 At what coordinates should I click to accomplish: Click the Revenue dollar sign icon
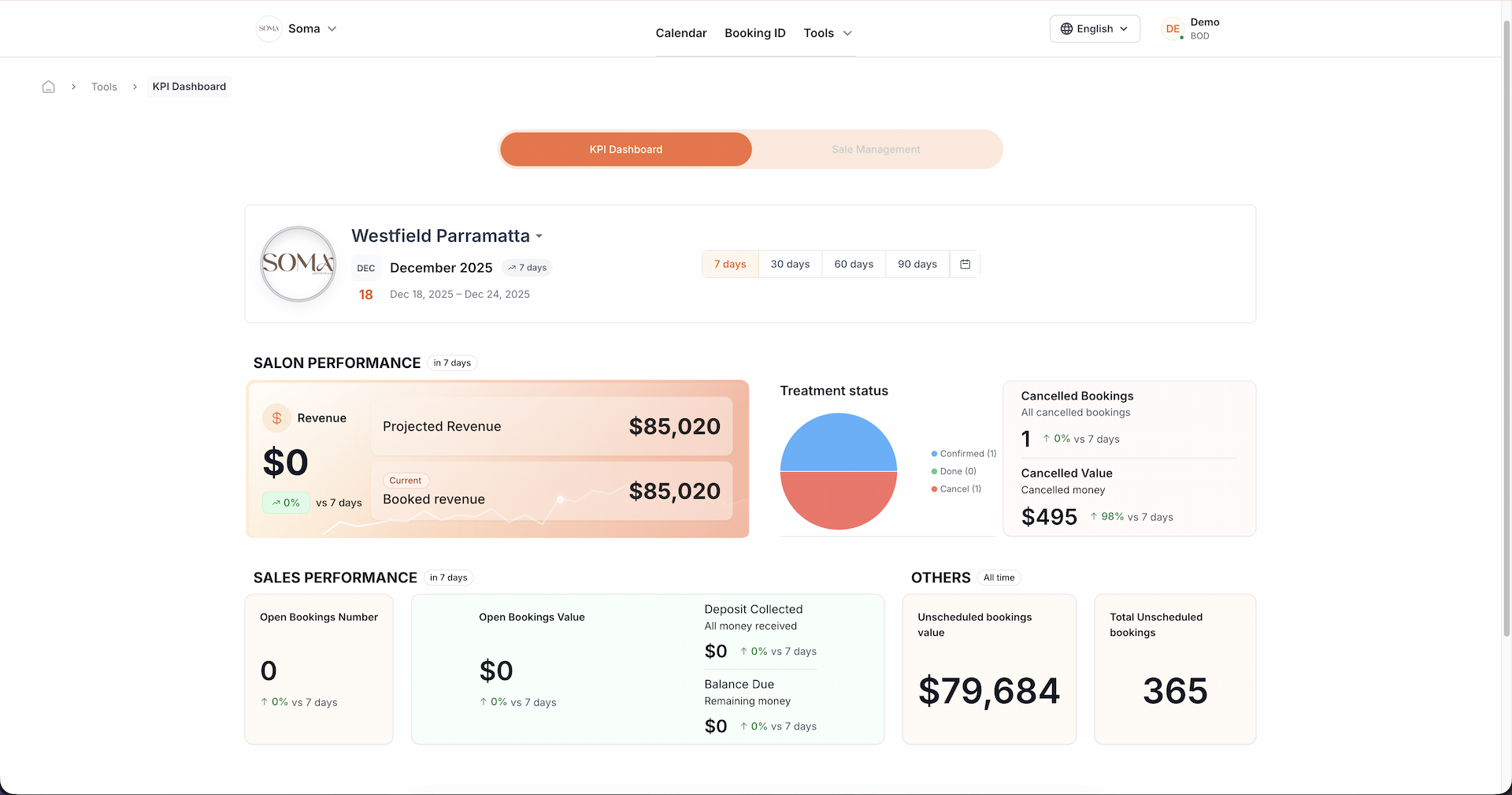pyautogui.click(x=276, y=418)
